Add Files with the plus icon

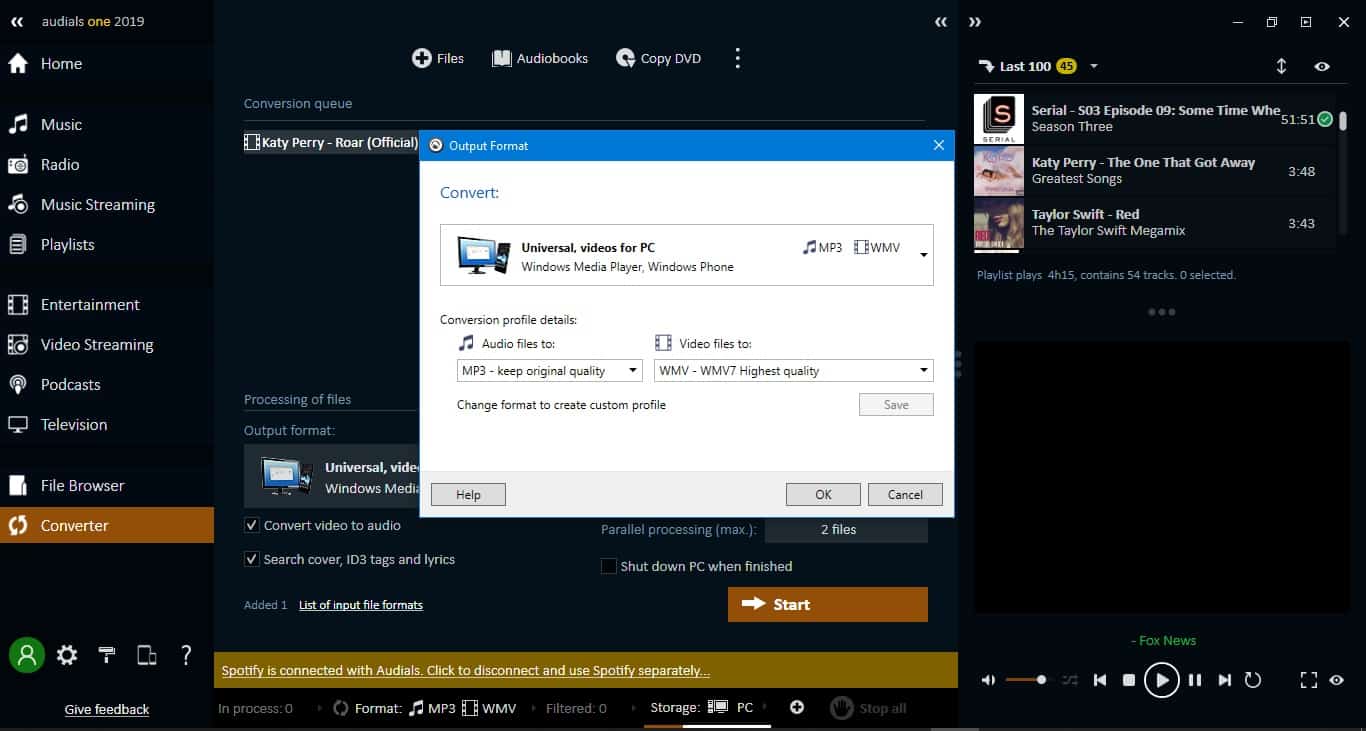tap(438, 59)
